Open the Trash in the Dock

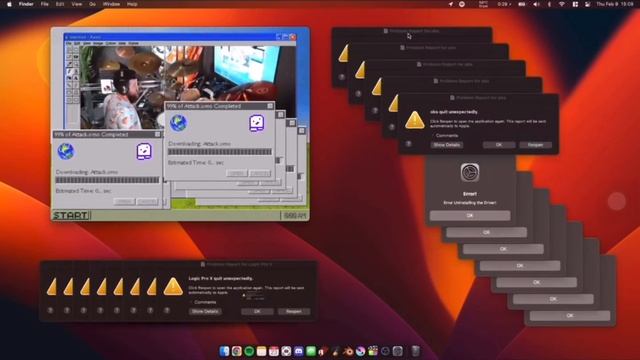click(415, 351)
